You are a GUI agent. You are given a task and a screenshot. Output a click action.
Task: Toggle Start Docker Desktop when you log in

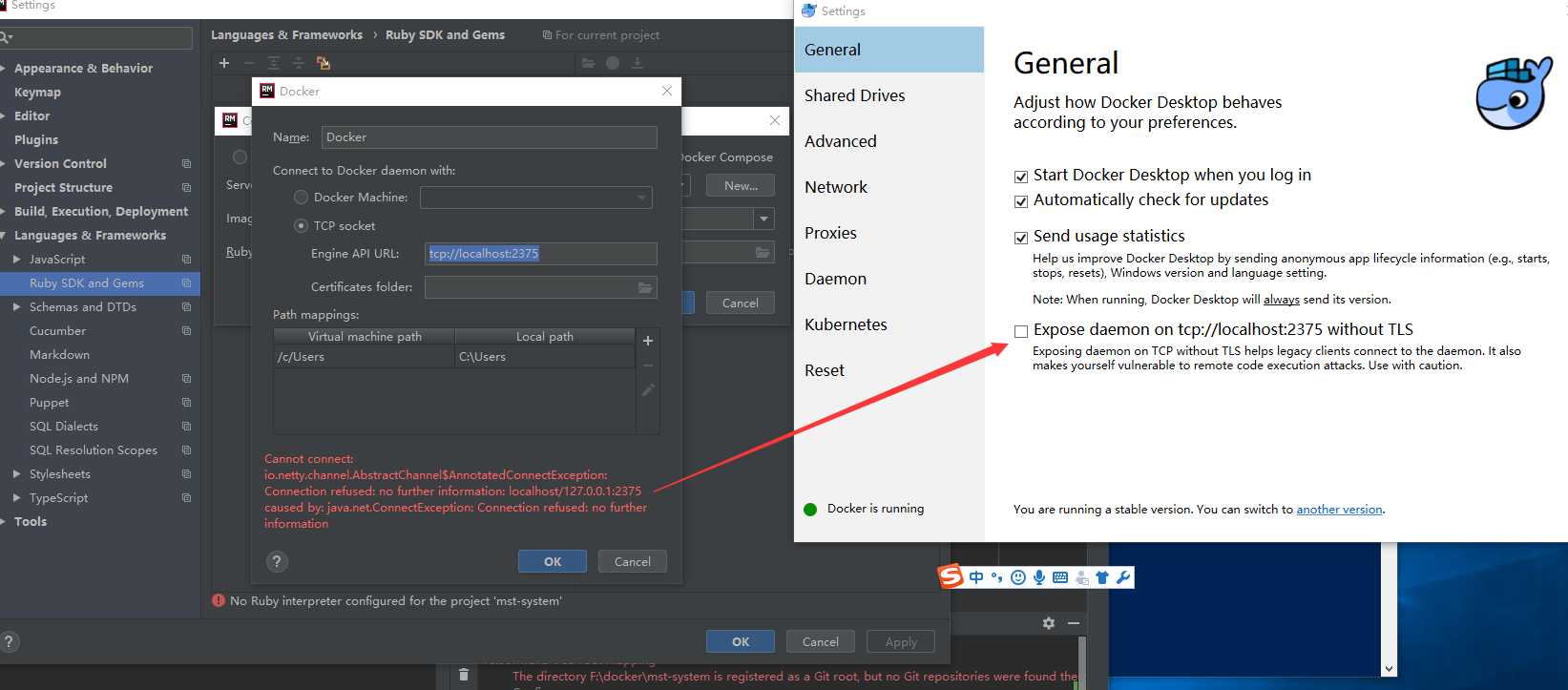tap(1021, 177)
